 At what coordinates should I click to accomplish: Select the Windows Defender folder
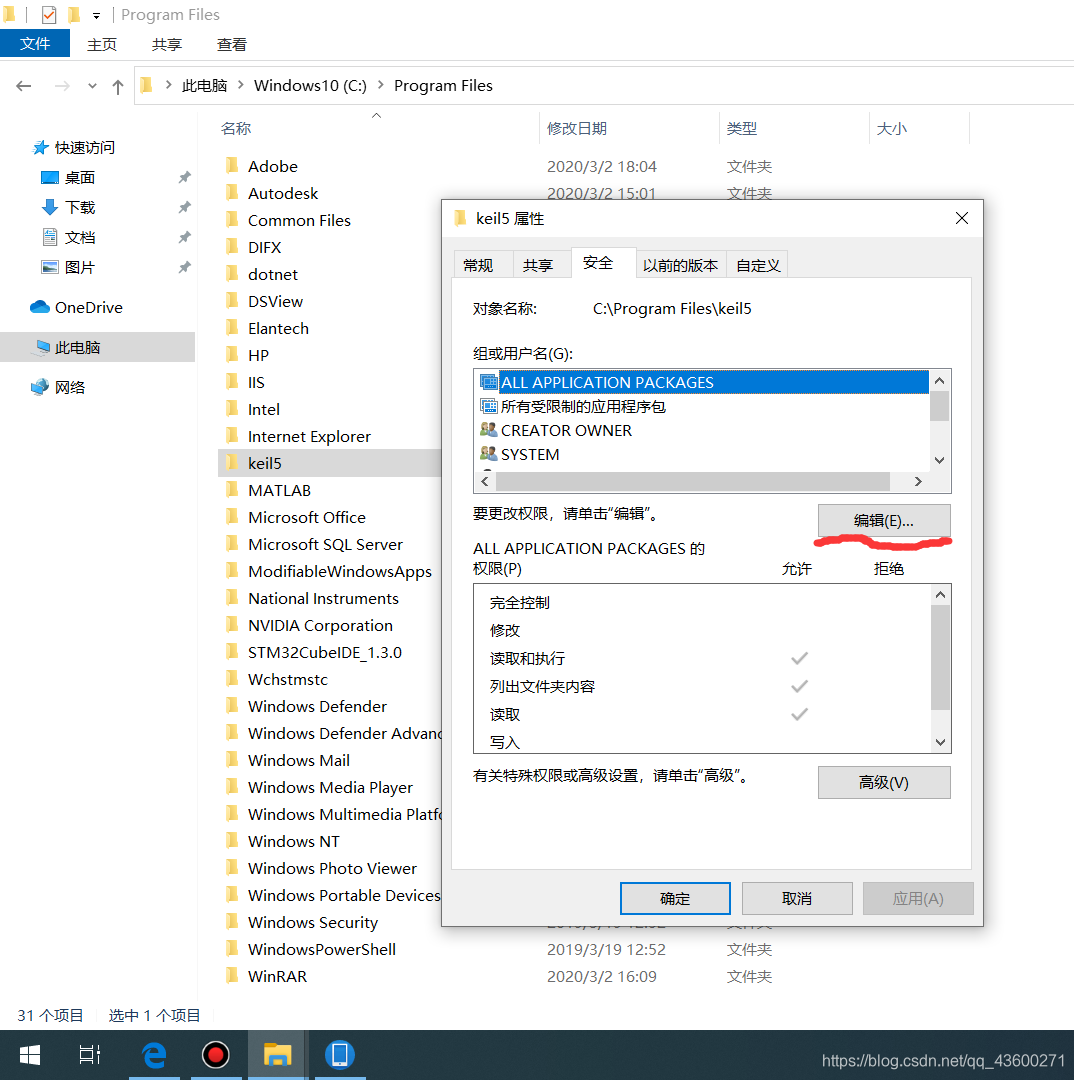point(317,707)
